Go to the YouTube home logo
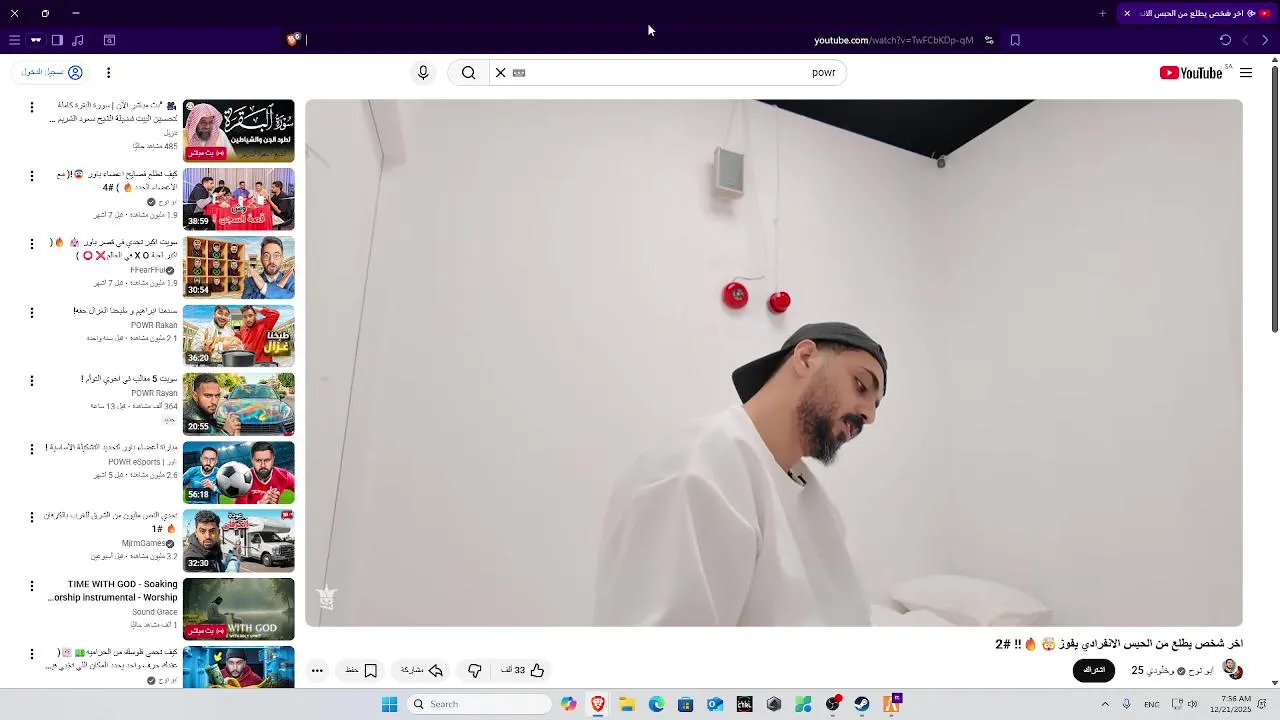The image size is (1280, 720). click(1191, 73)
